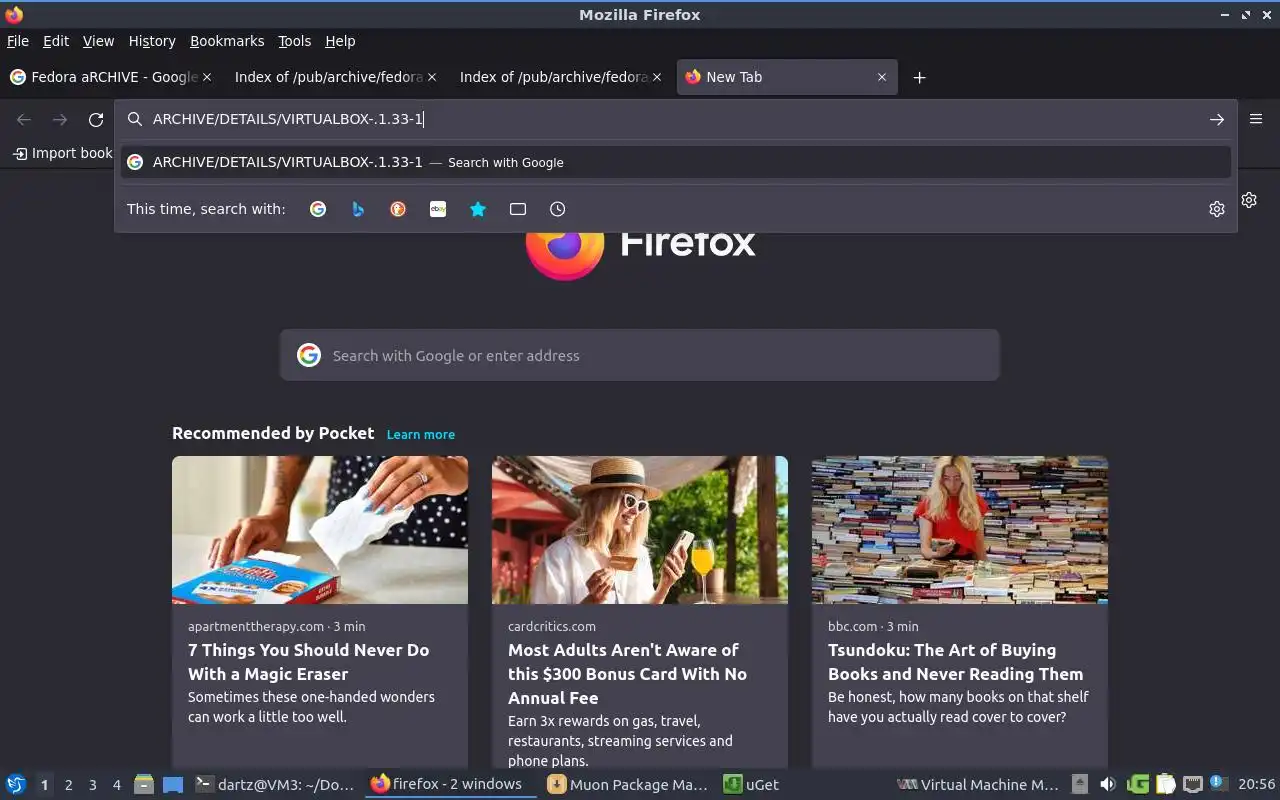Open the View menu
The width and height of the screenshot is (1280, 800).
98,41
